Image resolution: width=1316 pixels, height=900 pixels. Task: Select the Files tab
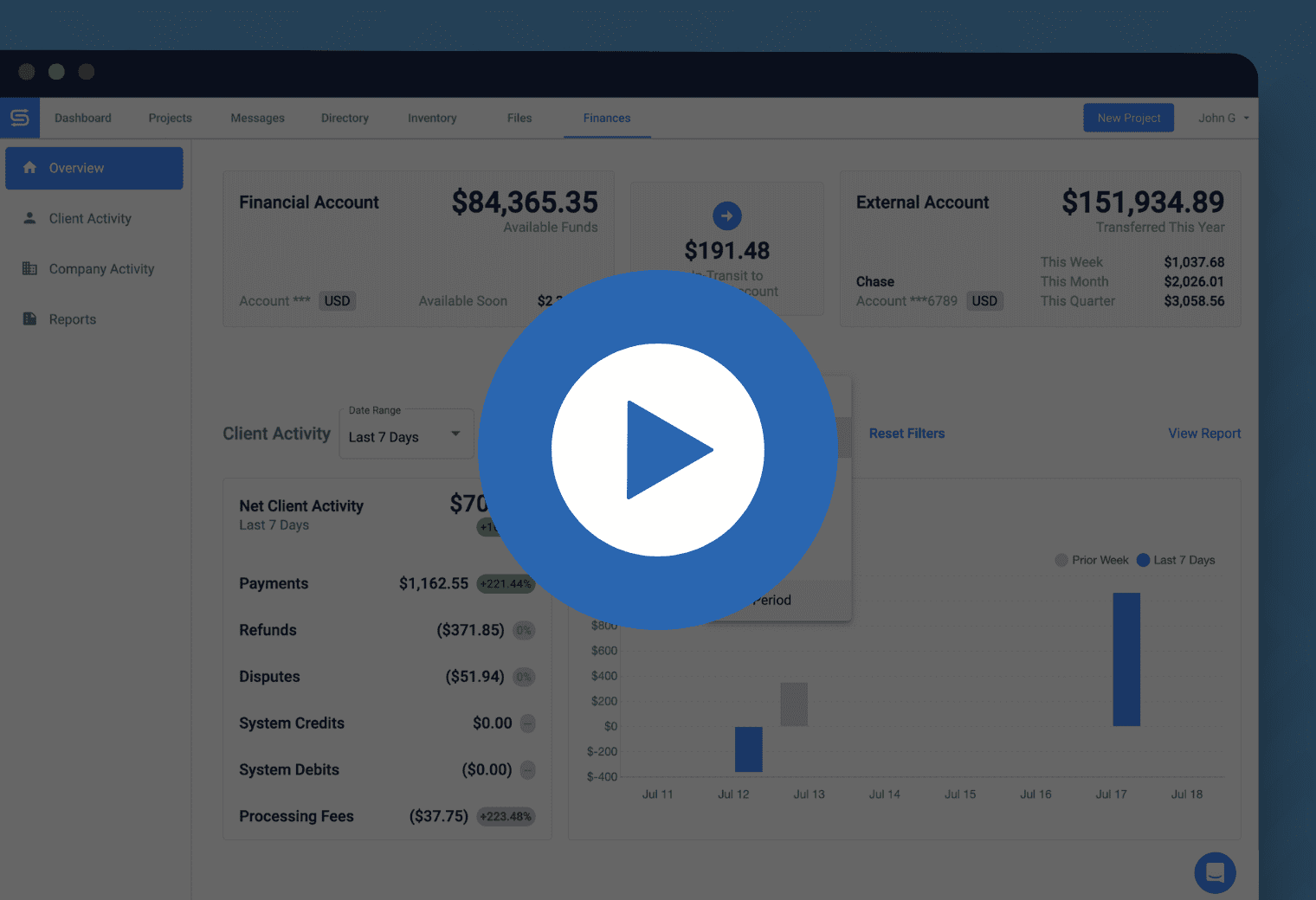519,118
